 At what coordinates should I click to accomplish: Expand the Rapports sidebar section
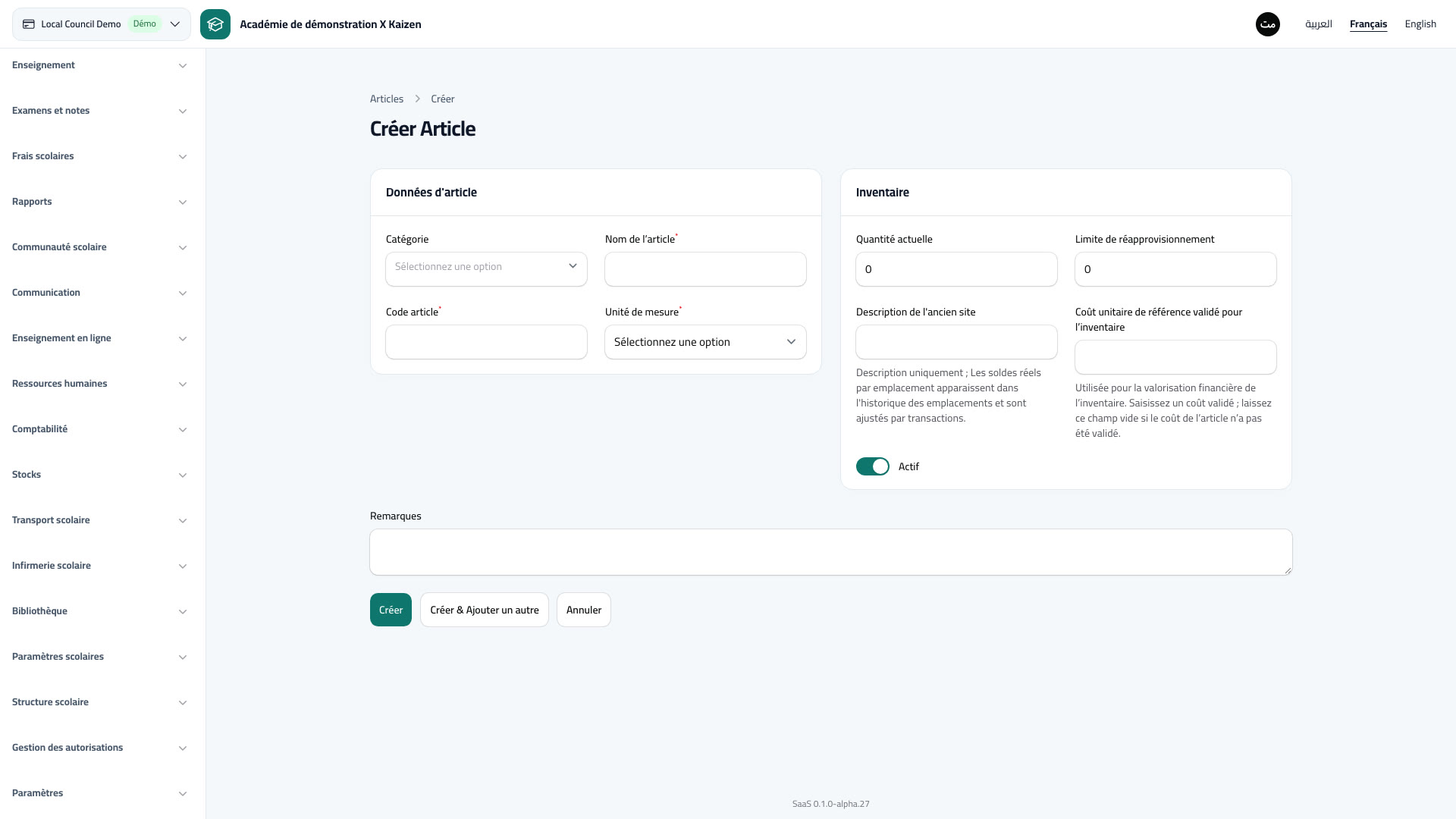99,202
